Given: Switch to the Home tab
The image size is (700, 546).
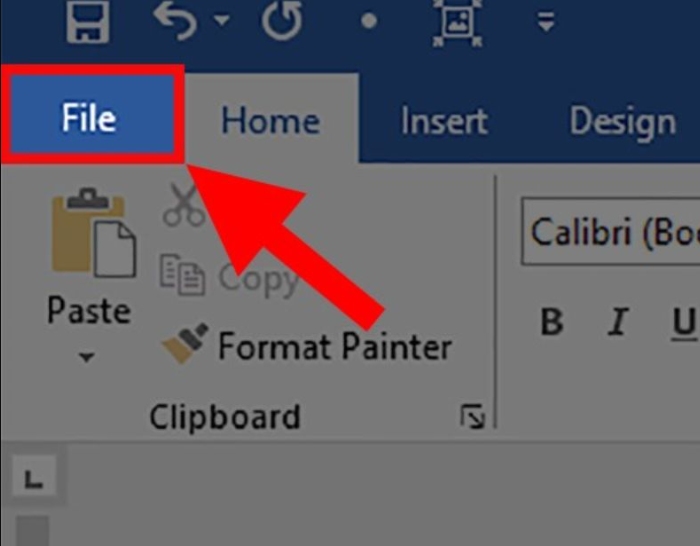Looking at the screenshot, I should coord(271,121).
